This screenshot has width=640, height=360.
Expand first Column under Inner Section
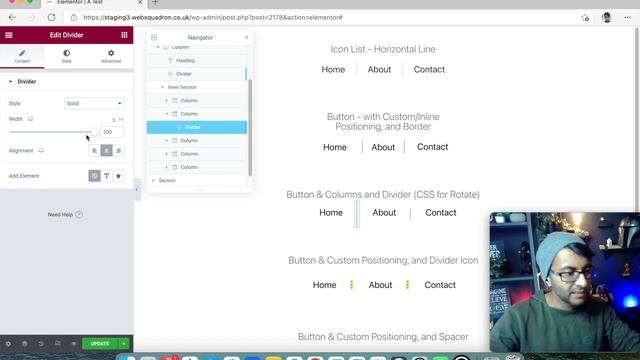[x=167, y=100]
